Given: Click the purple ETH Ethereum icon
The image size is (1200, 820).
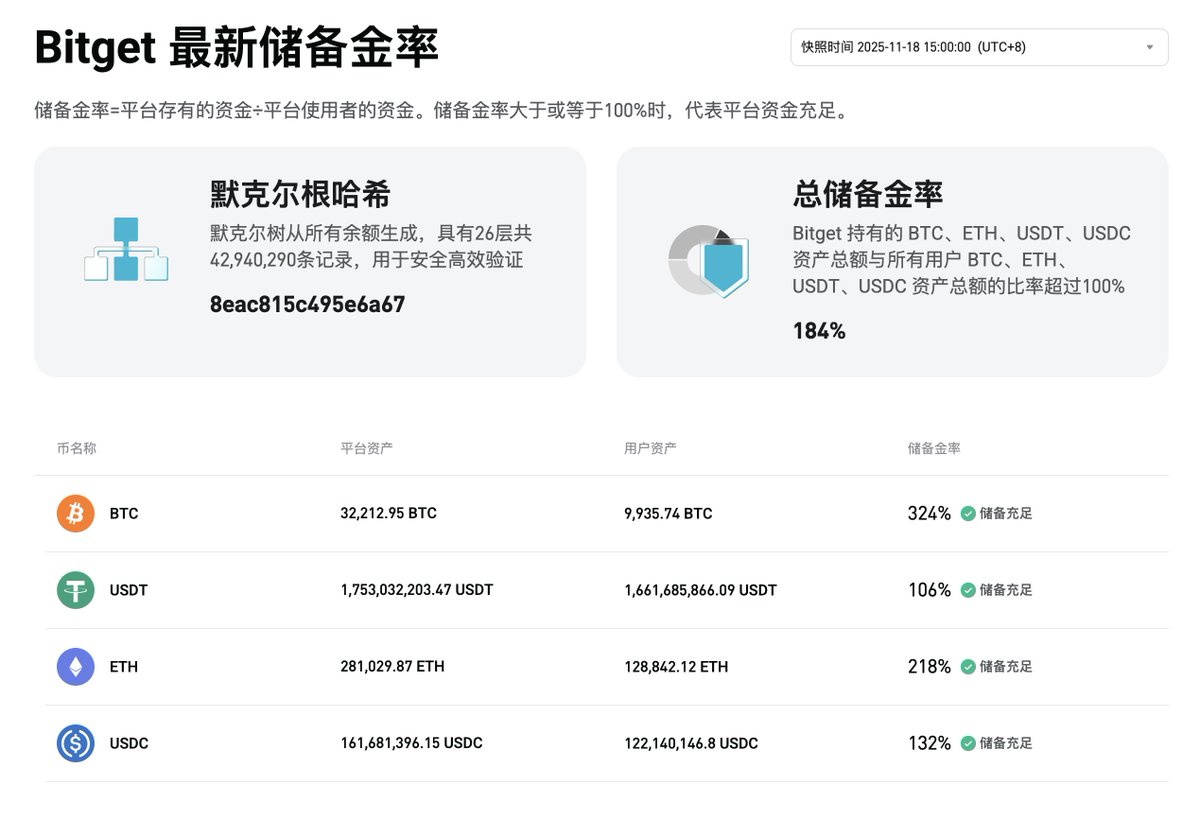Looking at the screenshot, I should point(75,667).
